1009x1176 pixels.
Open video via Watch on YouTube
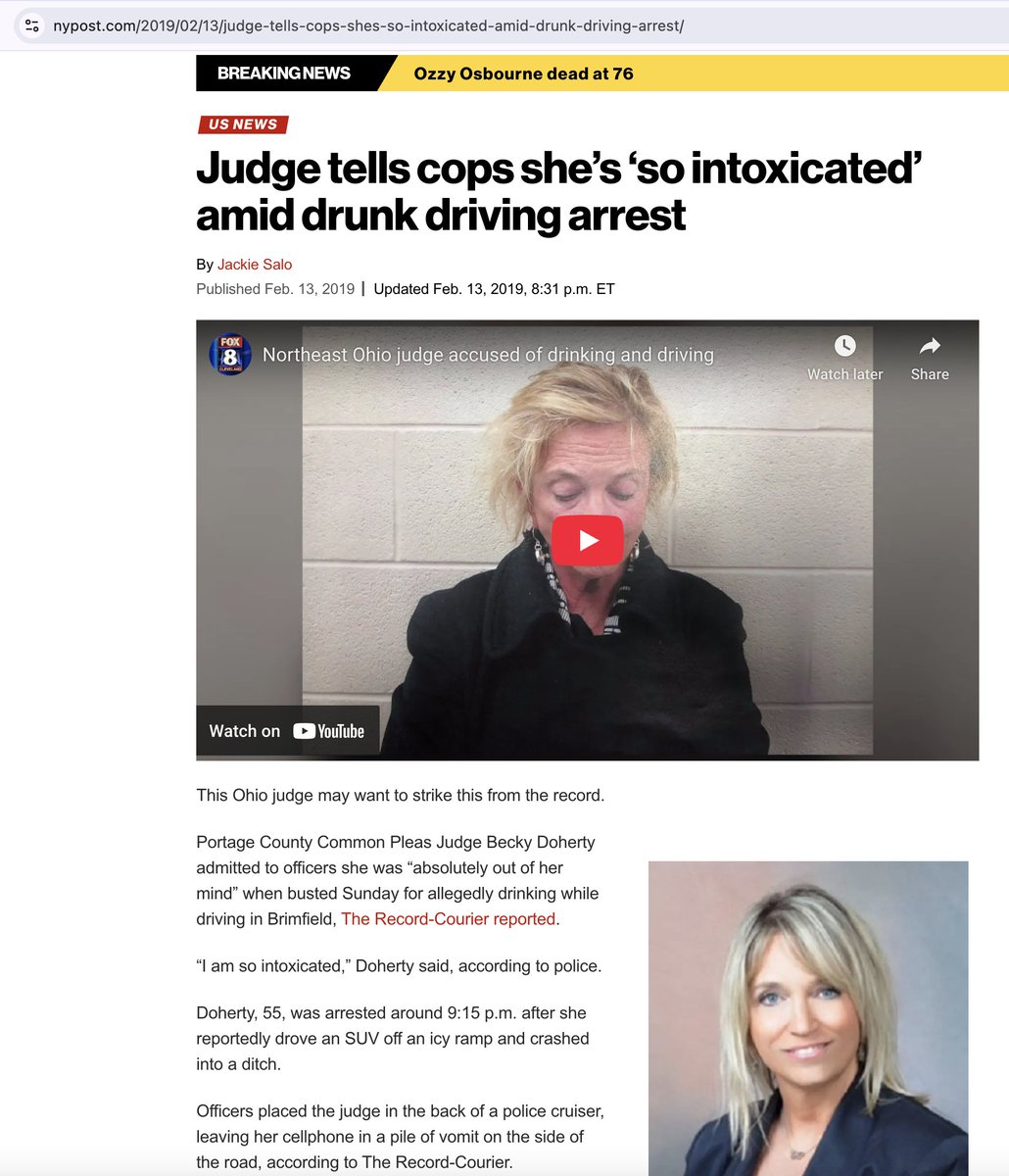pos(287,731)
